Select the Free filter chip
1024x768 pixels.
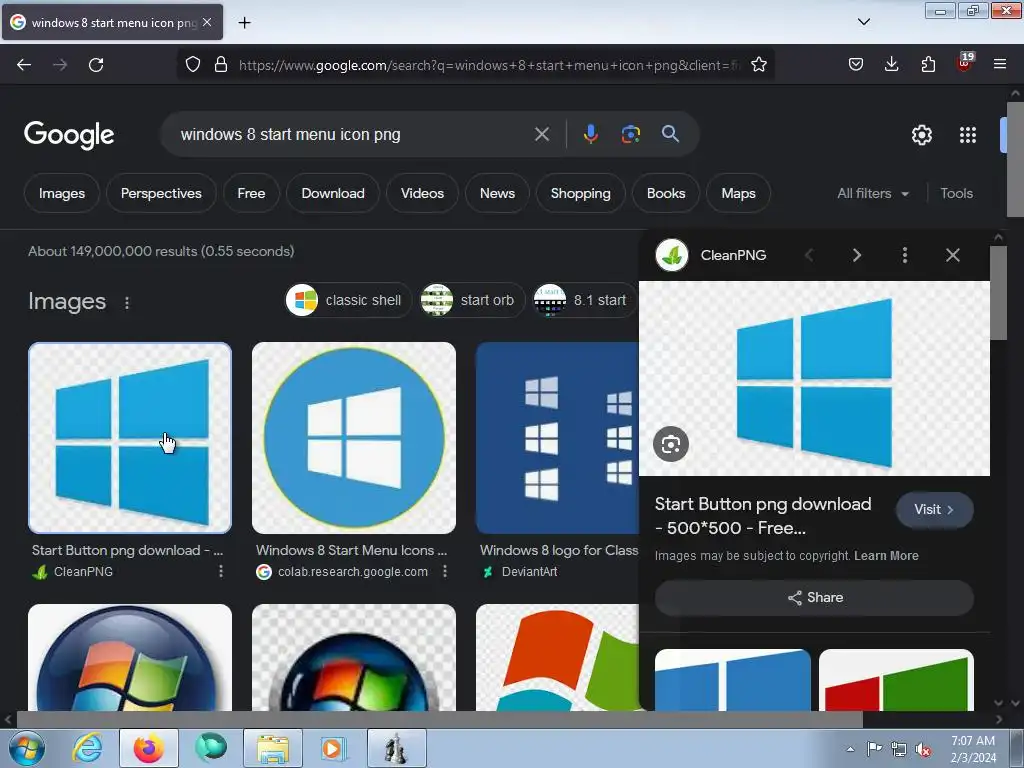click(x=251, y=193)
